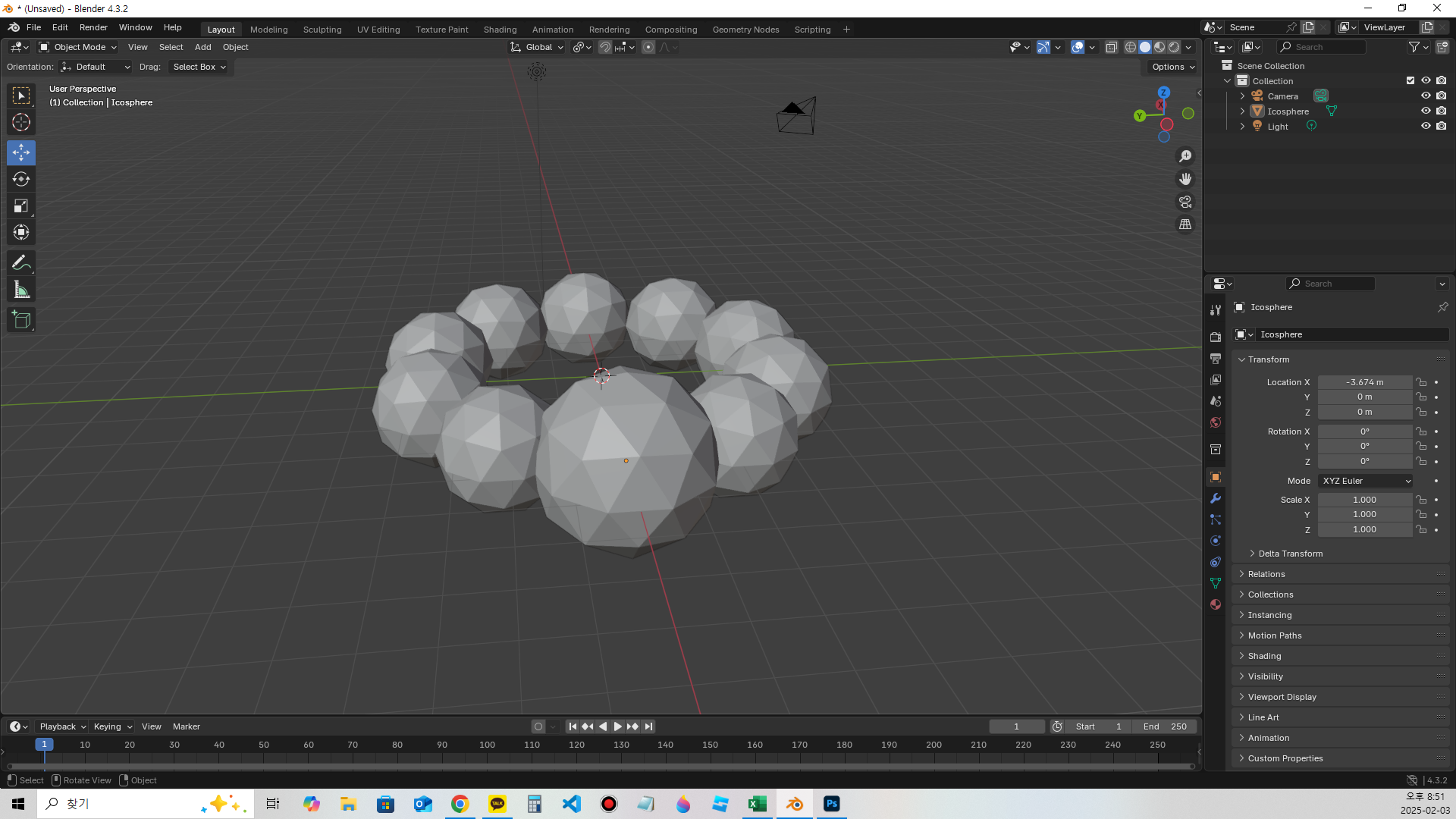Open the Add menu in viewport header
This screenshot has height=819, width=1456.
point(202,47)
